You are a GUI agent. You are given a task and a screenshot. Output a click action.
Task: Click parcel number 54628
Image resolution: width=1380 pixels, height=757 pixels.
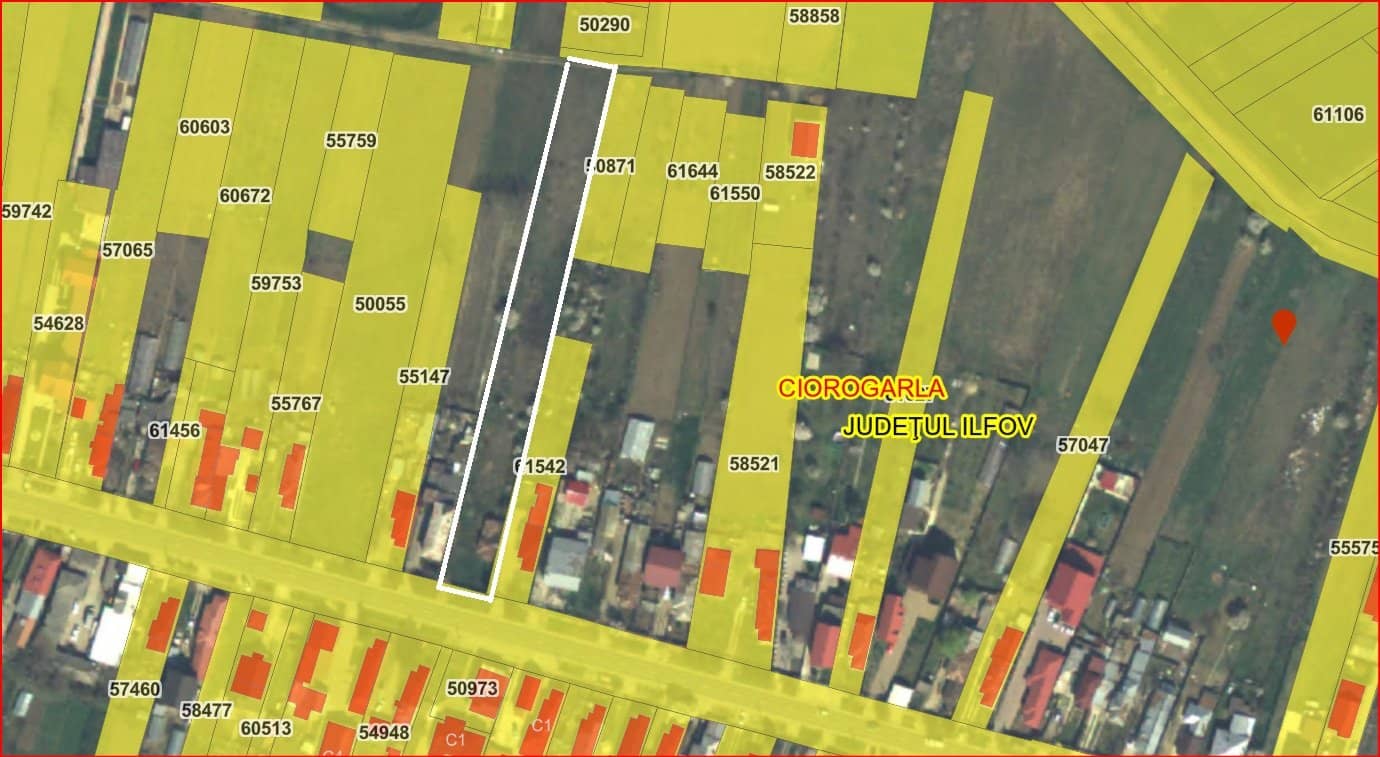tap(59, 323)
